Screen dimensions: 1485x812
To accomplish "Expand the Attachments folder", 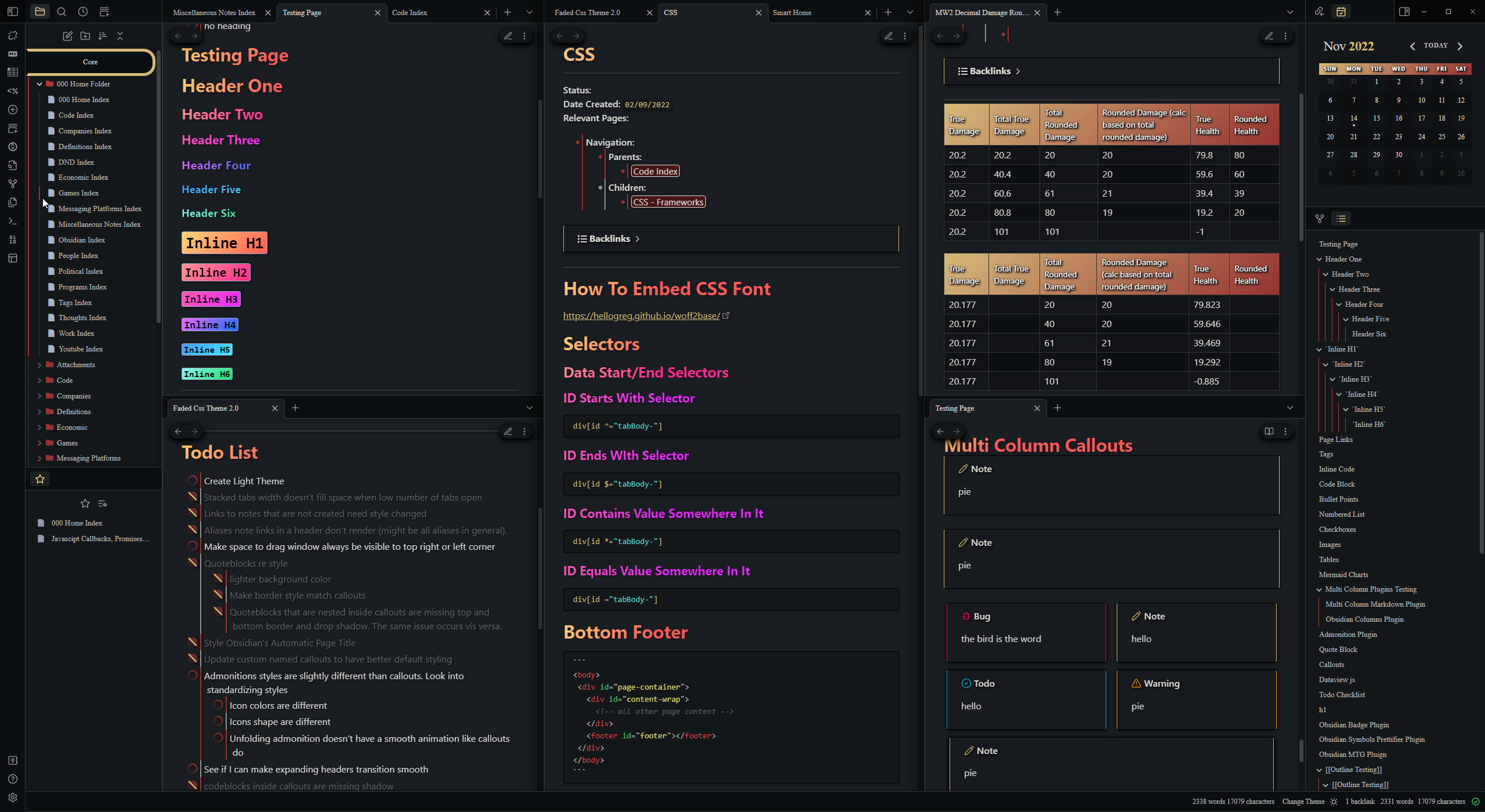I will click(39, 365).
